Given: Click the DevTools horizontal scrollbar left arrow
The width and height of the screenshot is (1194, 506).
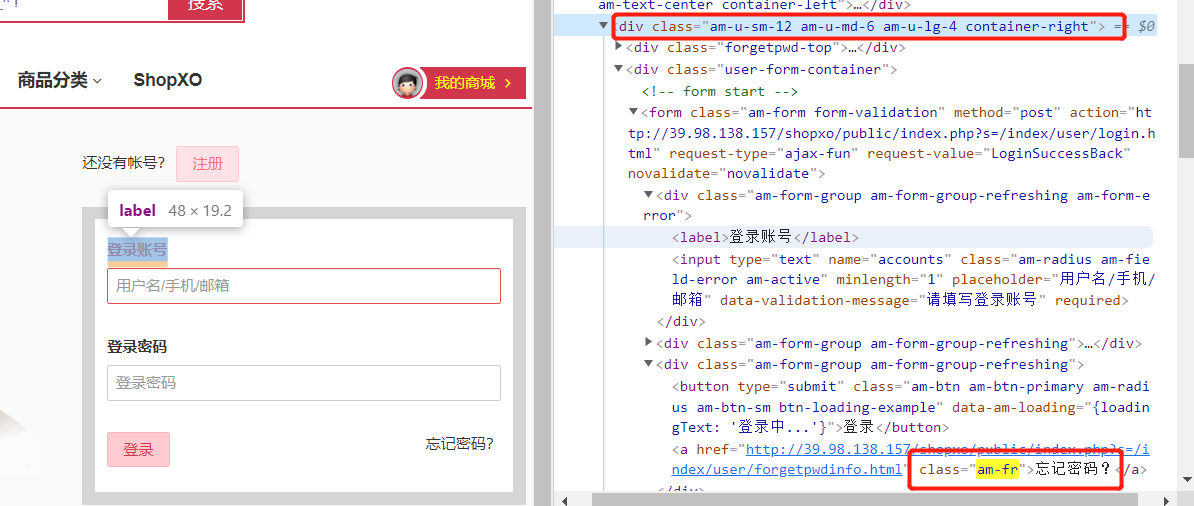Looking at the screenshot, I should [563, 499].
